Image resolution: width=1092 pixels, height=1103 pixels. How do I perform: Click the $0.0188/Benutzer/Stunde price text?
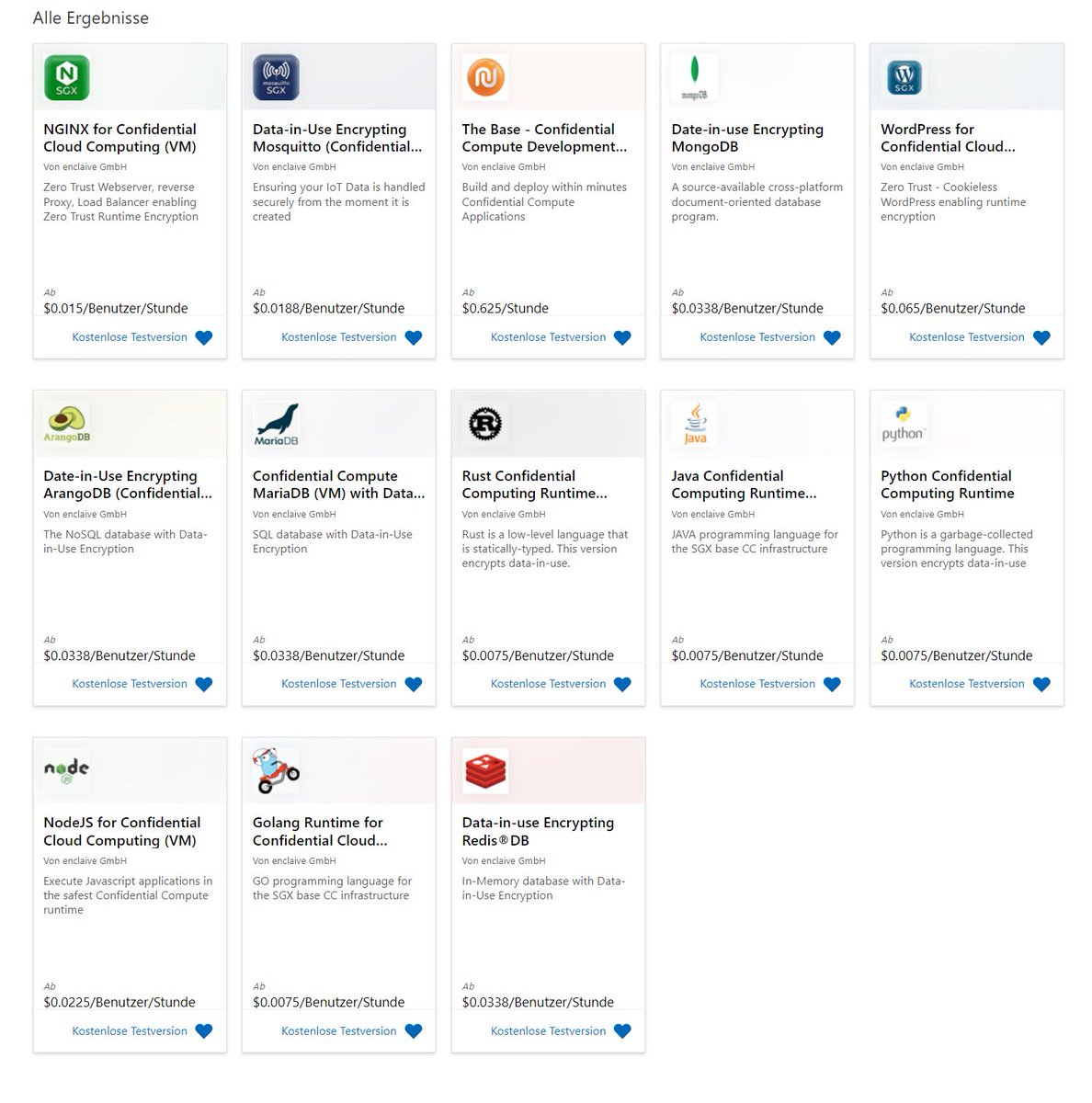(x=329, y=309)
